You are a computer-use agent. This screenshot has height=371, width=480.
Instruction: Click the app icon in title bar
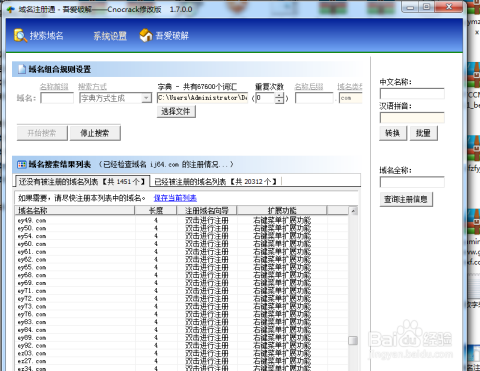(x=11, y=9)
